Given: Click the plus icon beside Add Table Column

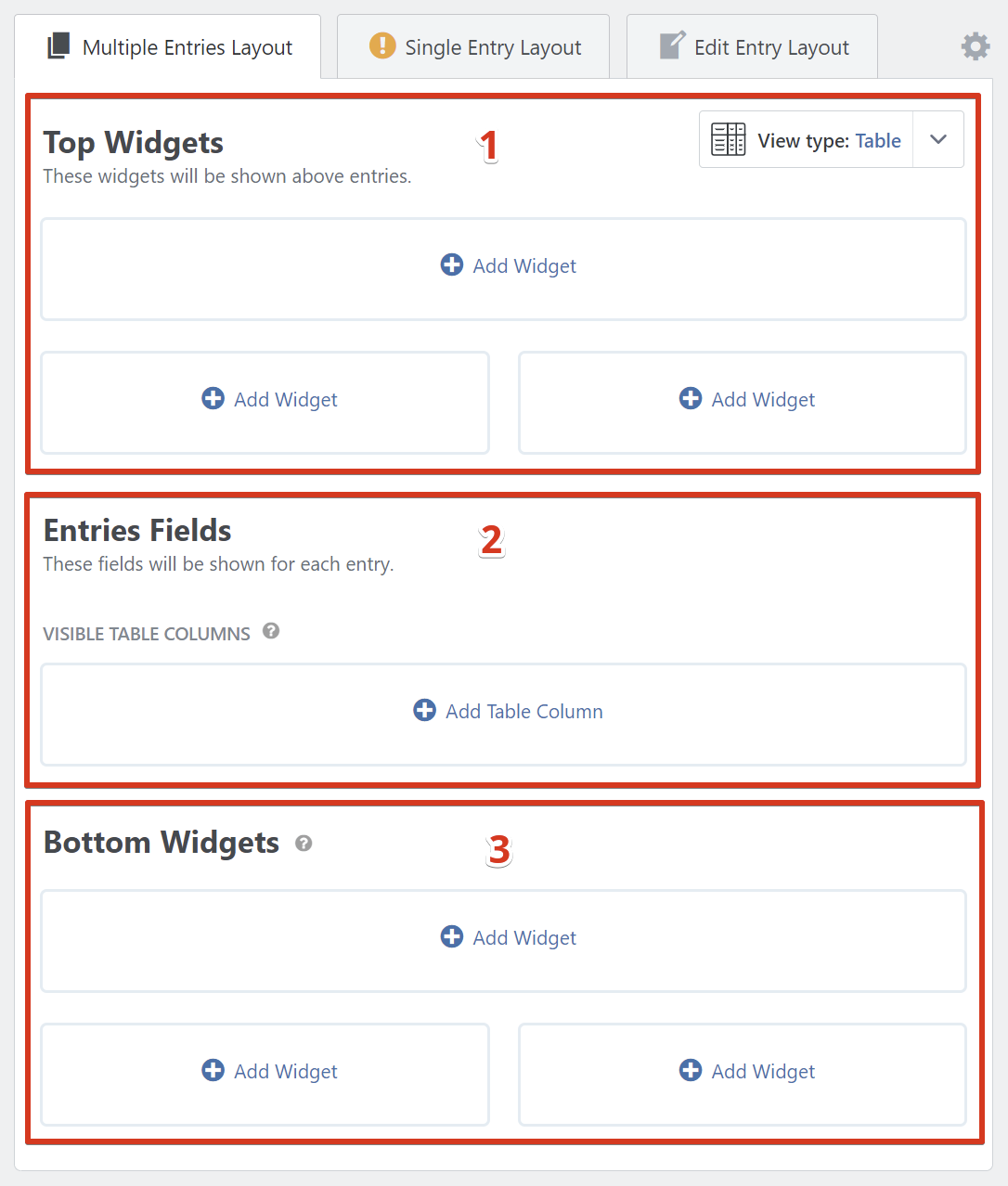Looking at the screenshot, I should pos(425,711).
